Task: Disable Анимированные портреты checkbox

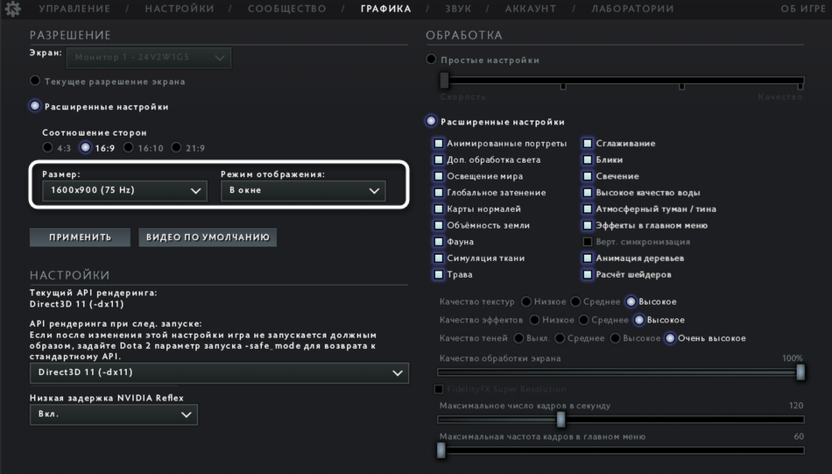Action: 438,144
